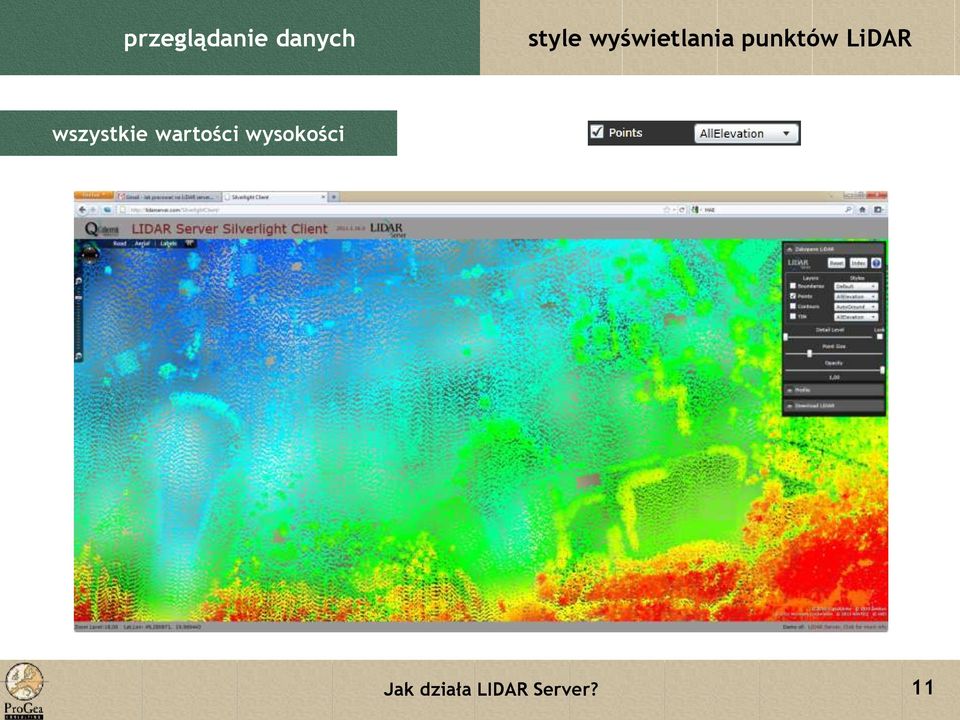960x720 pixels.
Task: Click the zoom-out icon on the map's left bar
Action: click(78, 356)
